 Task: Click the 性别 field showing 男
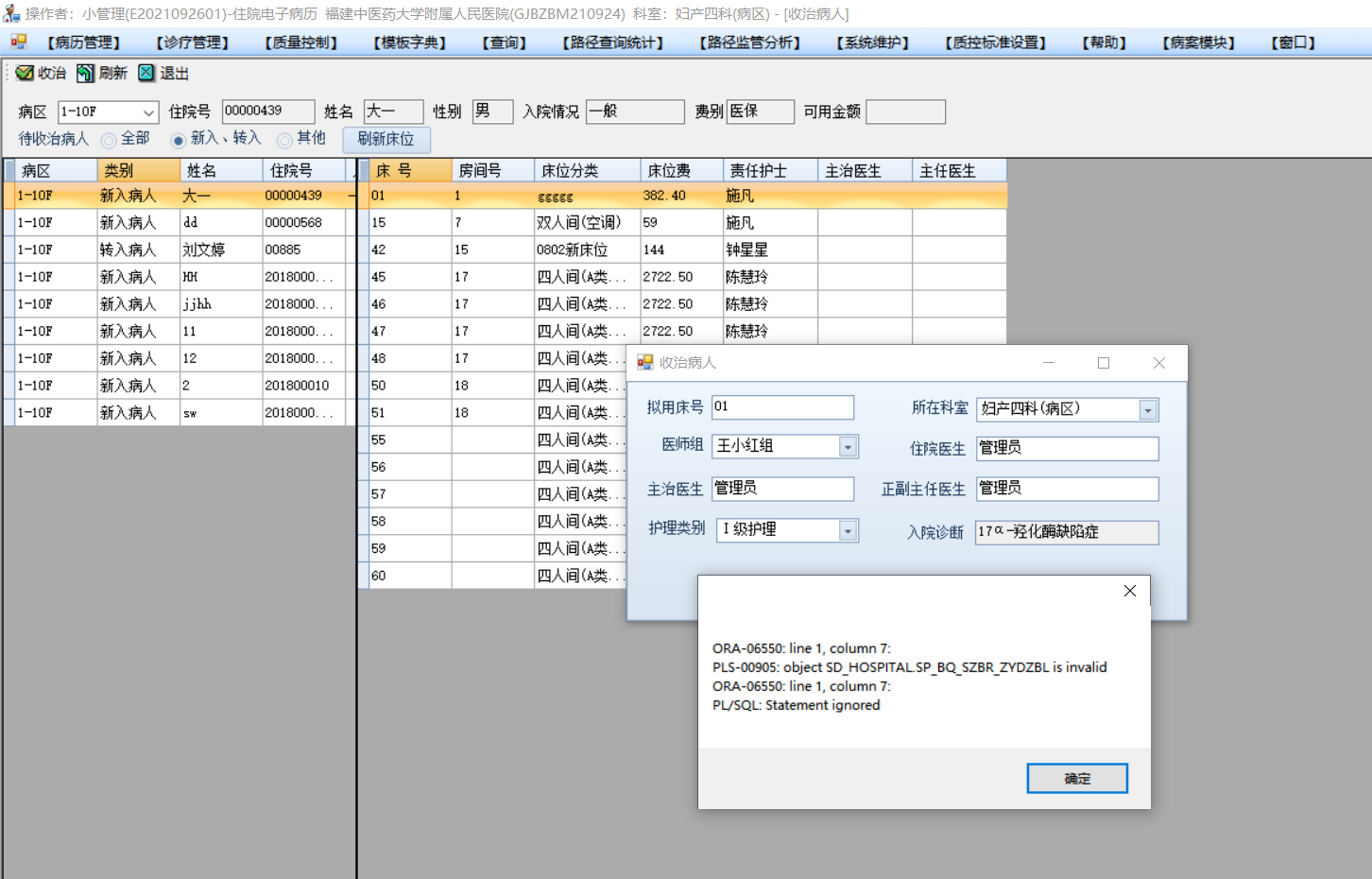(x=492, y=112)
